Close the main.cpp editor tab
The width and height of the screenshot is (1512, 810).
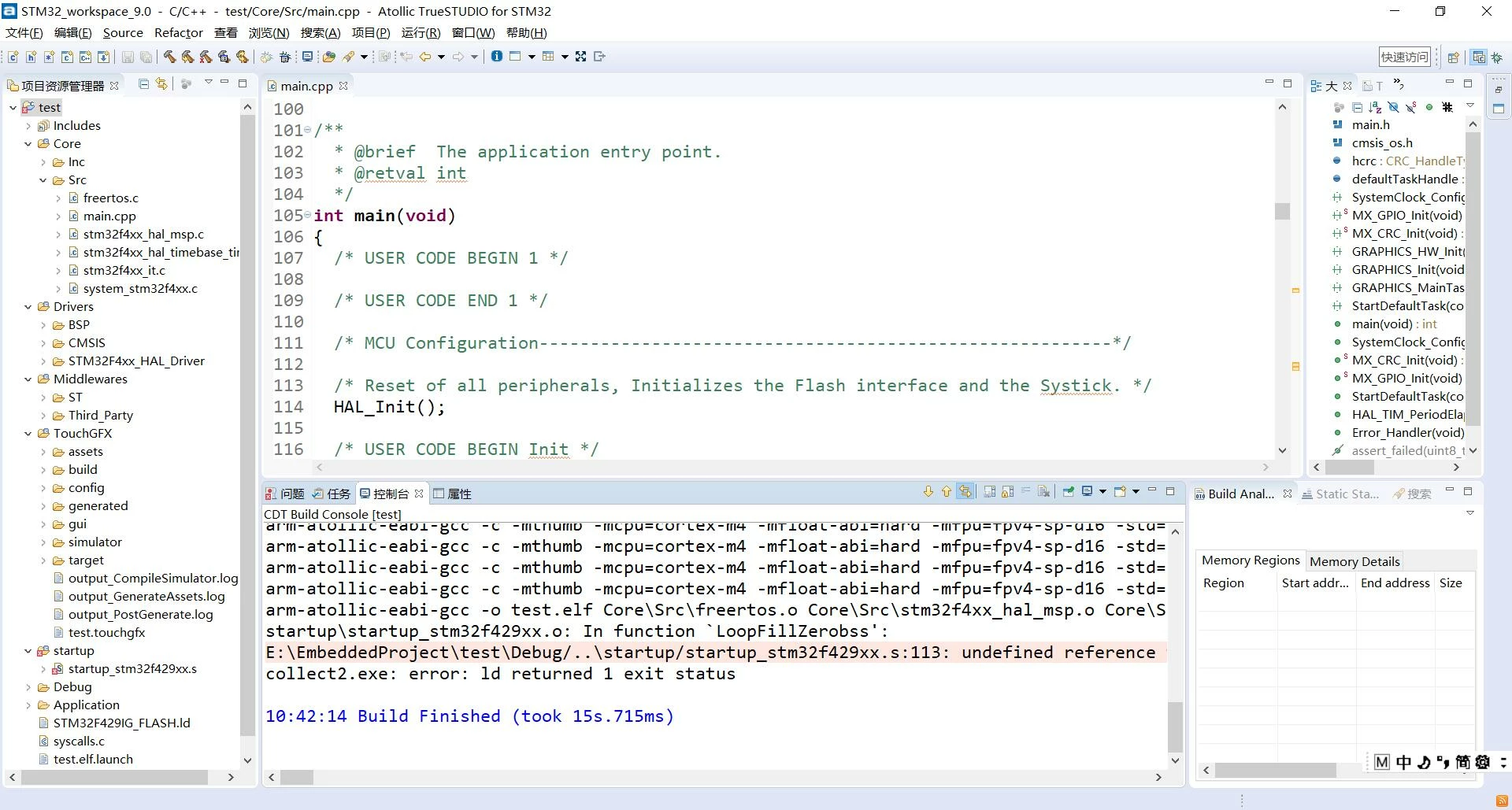(x=343, y=86)
